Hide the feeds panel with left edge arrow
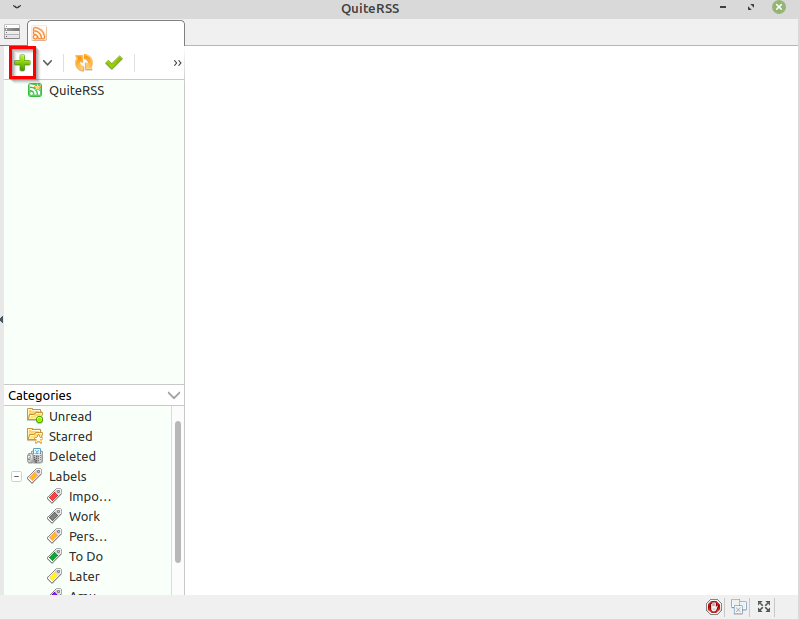800x620 pixels. click(x=2, y=319)
